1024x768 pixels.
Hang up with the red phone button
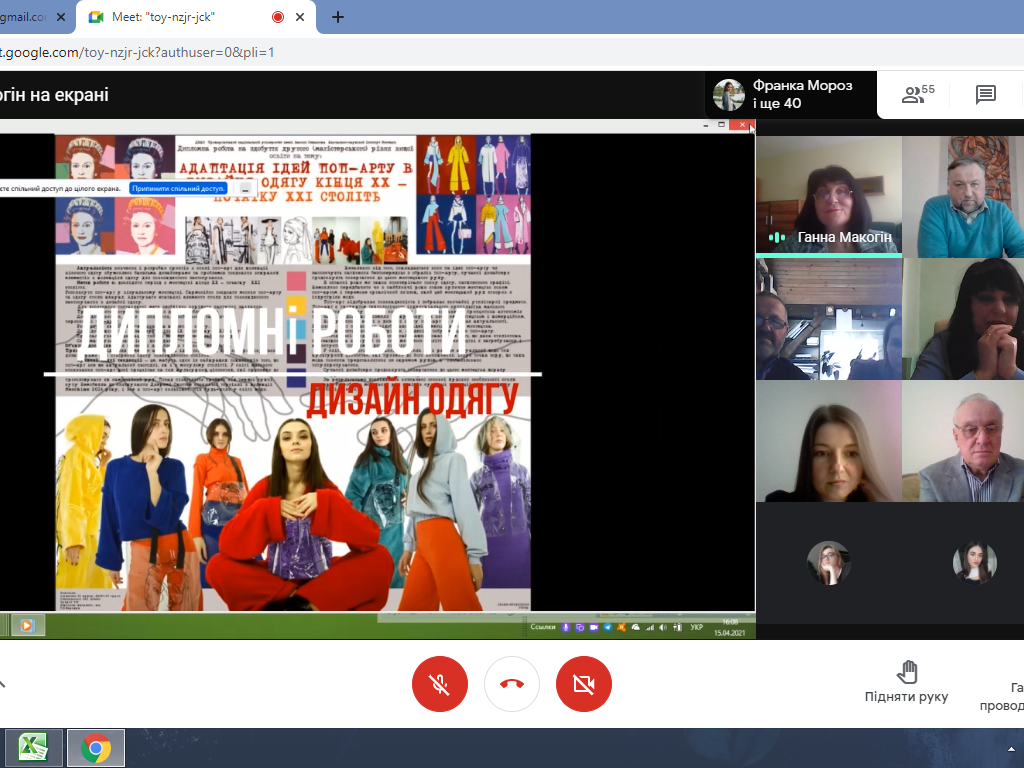click(x=511, y=684)
